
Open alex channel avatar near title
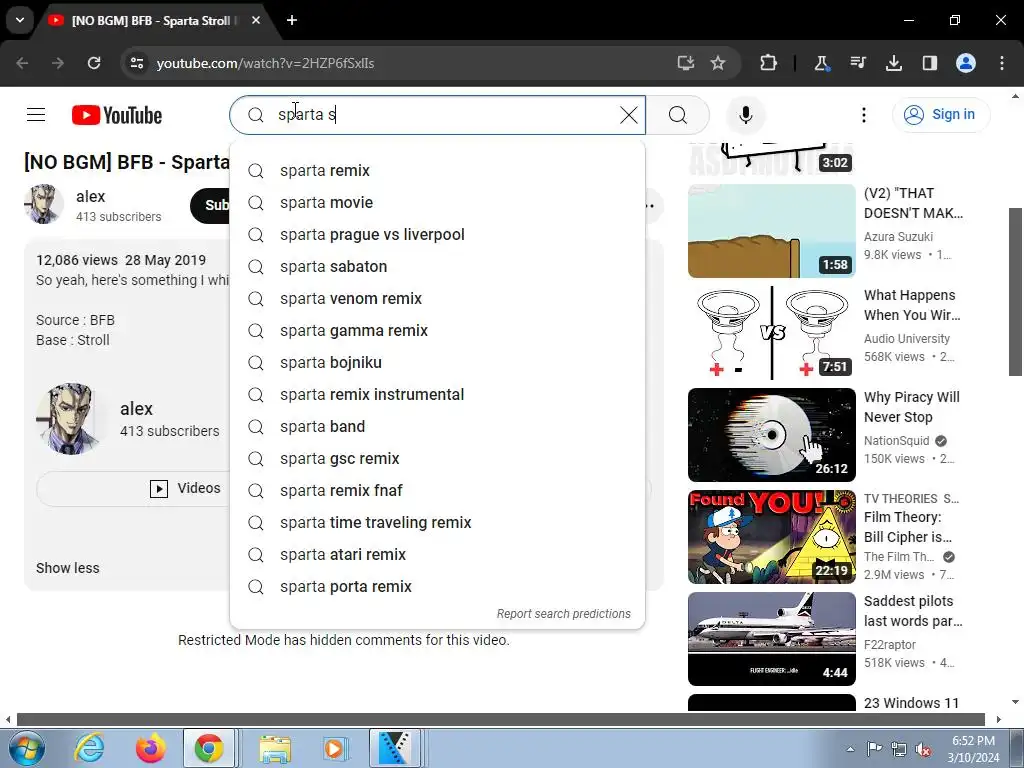tap(44, 204)
